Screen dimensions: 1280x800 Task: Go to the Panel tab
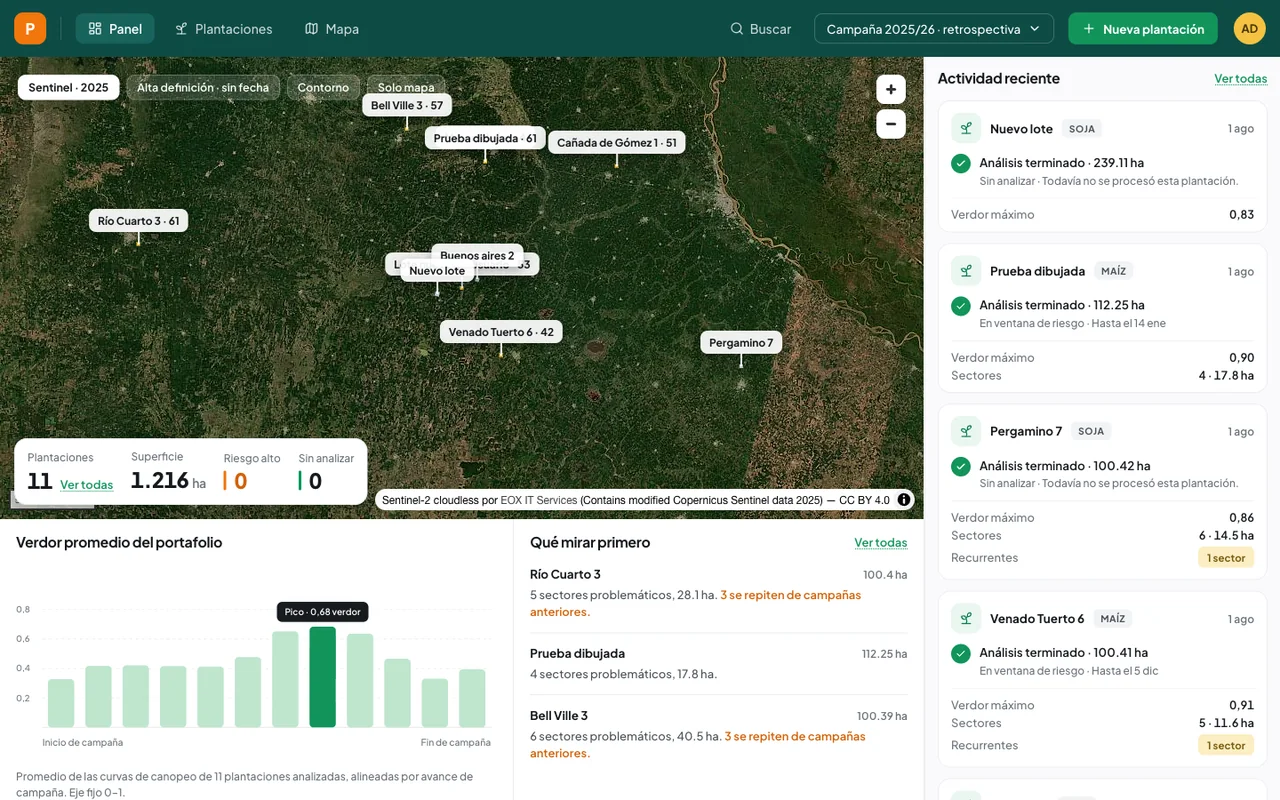(x=115, y=29)
